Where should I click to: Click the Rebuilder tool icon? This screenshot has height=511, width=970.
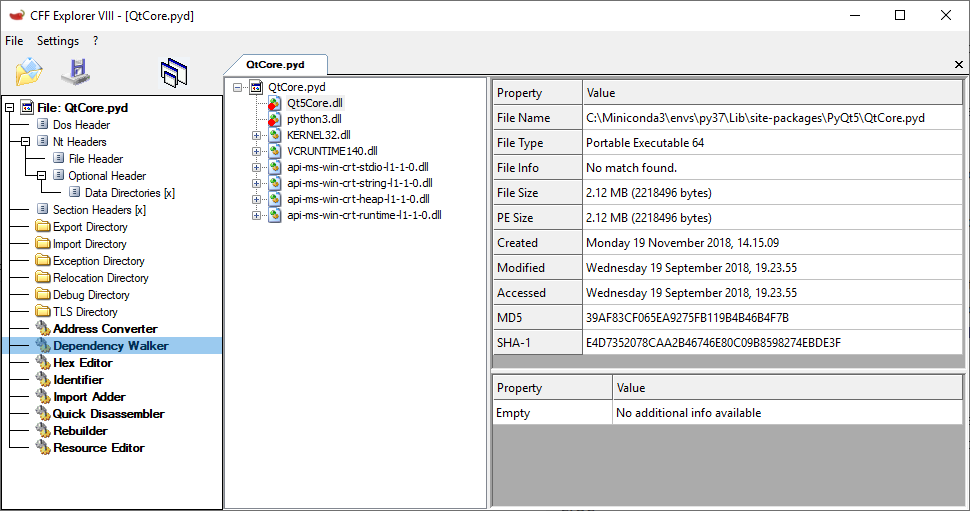[43, 431]
